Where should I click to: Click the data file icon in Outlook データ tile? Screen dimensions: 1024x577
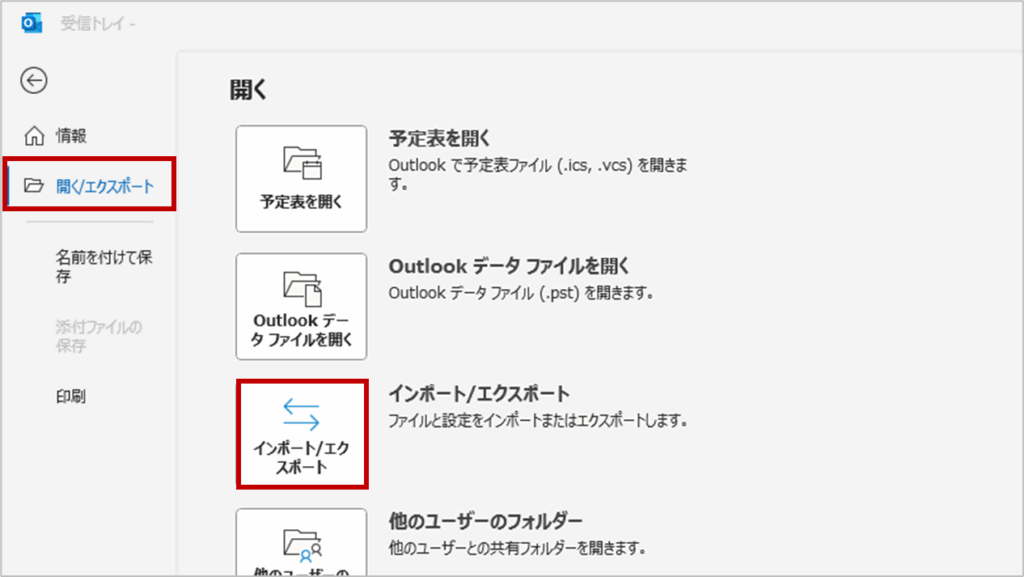click(301, 289)
